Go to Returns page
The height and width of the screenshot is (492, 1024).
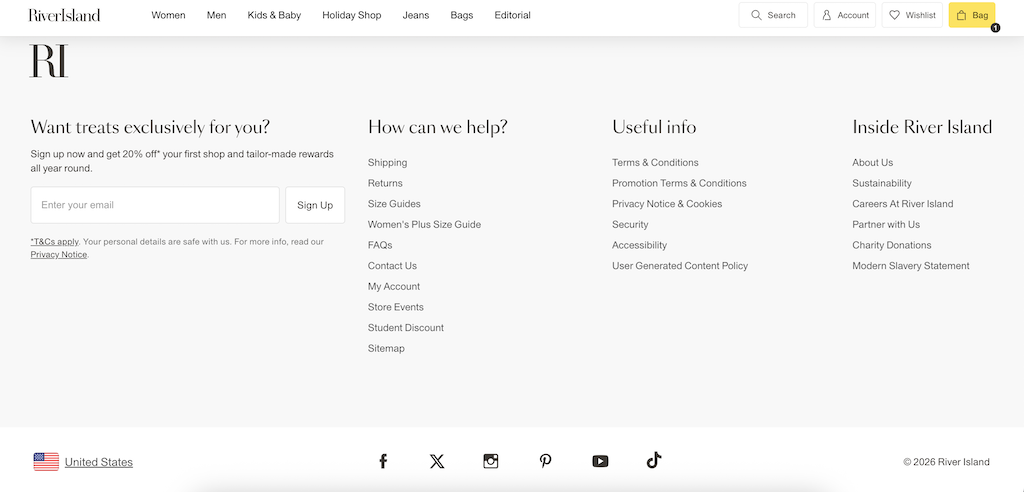385,183
